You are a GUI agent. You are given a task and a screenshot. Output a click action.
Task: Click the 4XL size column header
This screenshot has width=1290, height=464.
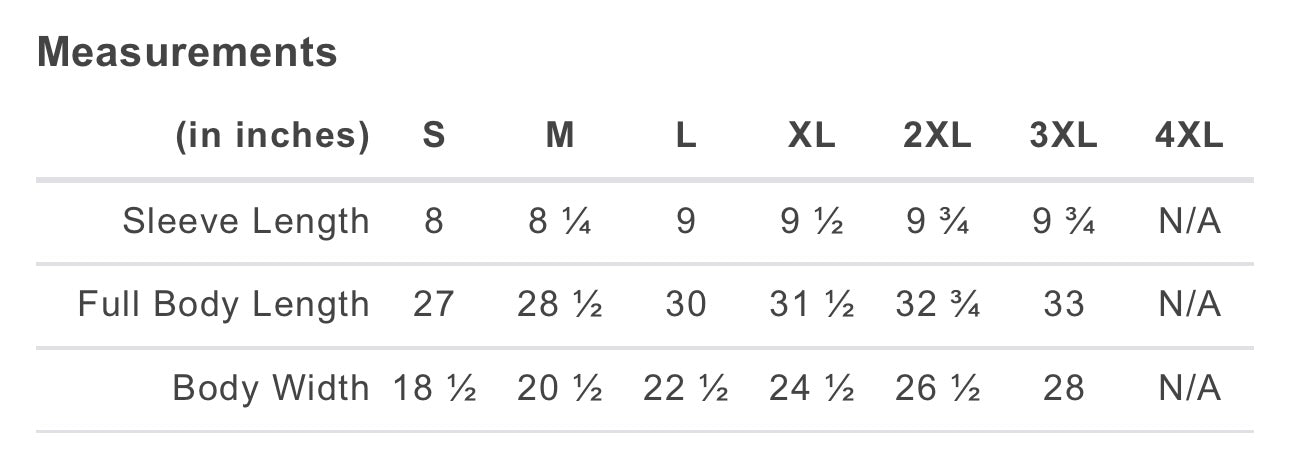(1189, 135)
